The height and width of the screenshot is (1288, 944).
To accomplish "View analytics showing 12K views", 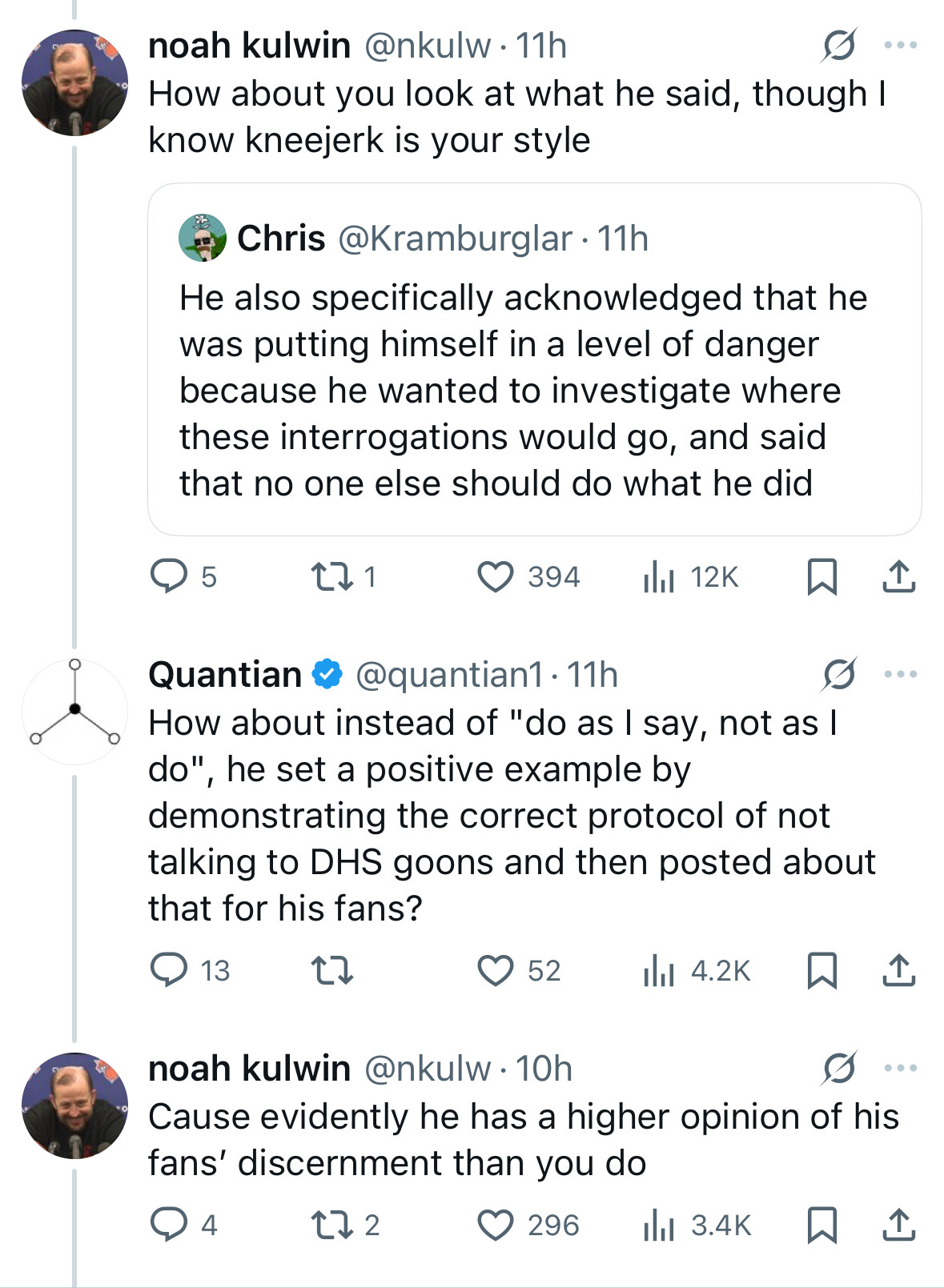I will click(x=690, y=576).
